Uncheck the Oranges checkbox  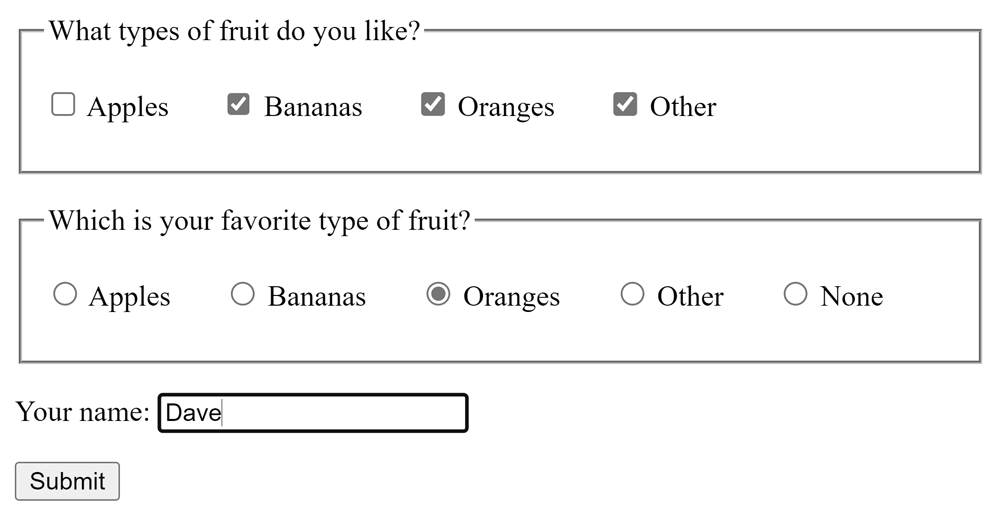pyautogui.click(x=432, y=104)
